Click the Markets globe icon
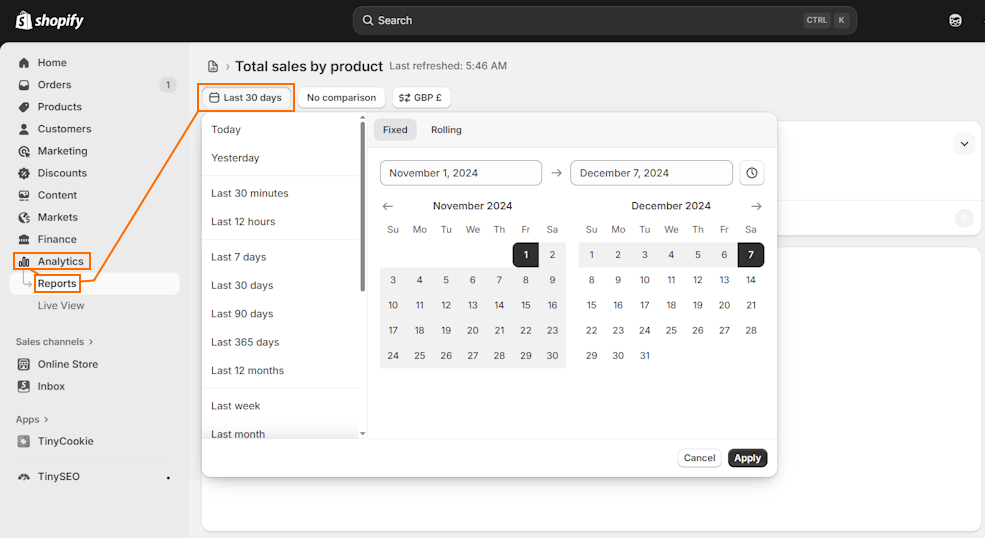The height and width of the screenshot is (538, 985). coord(24,217)
